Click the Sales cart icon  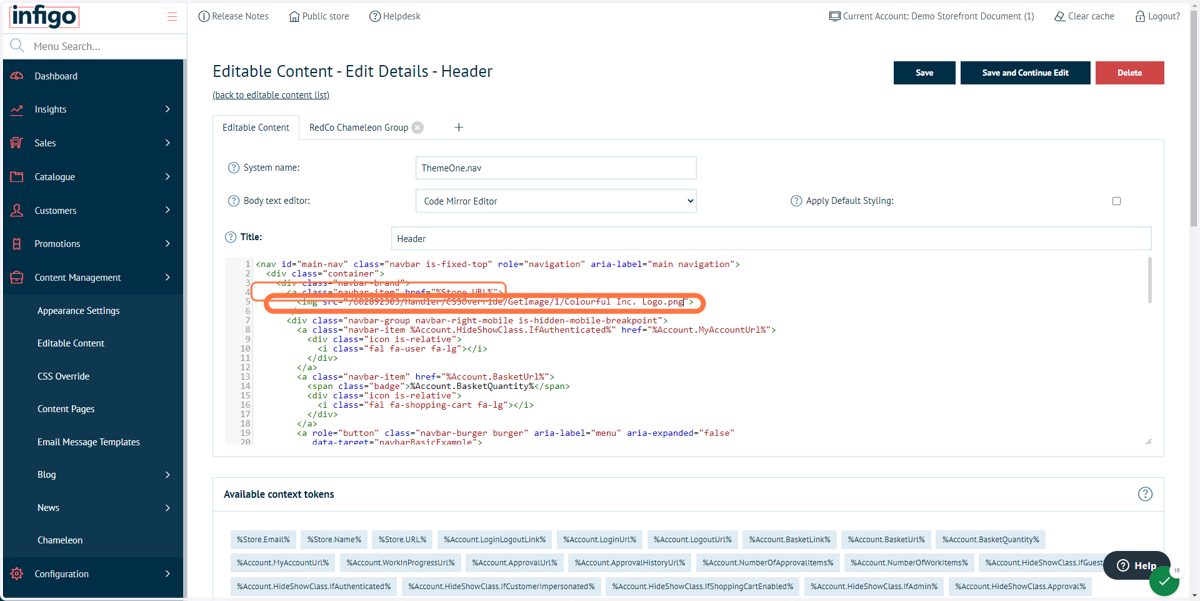point(17,143)
